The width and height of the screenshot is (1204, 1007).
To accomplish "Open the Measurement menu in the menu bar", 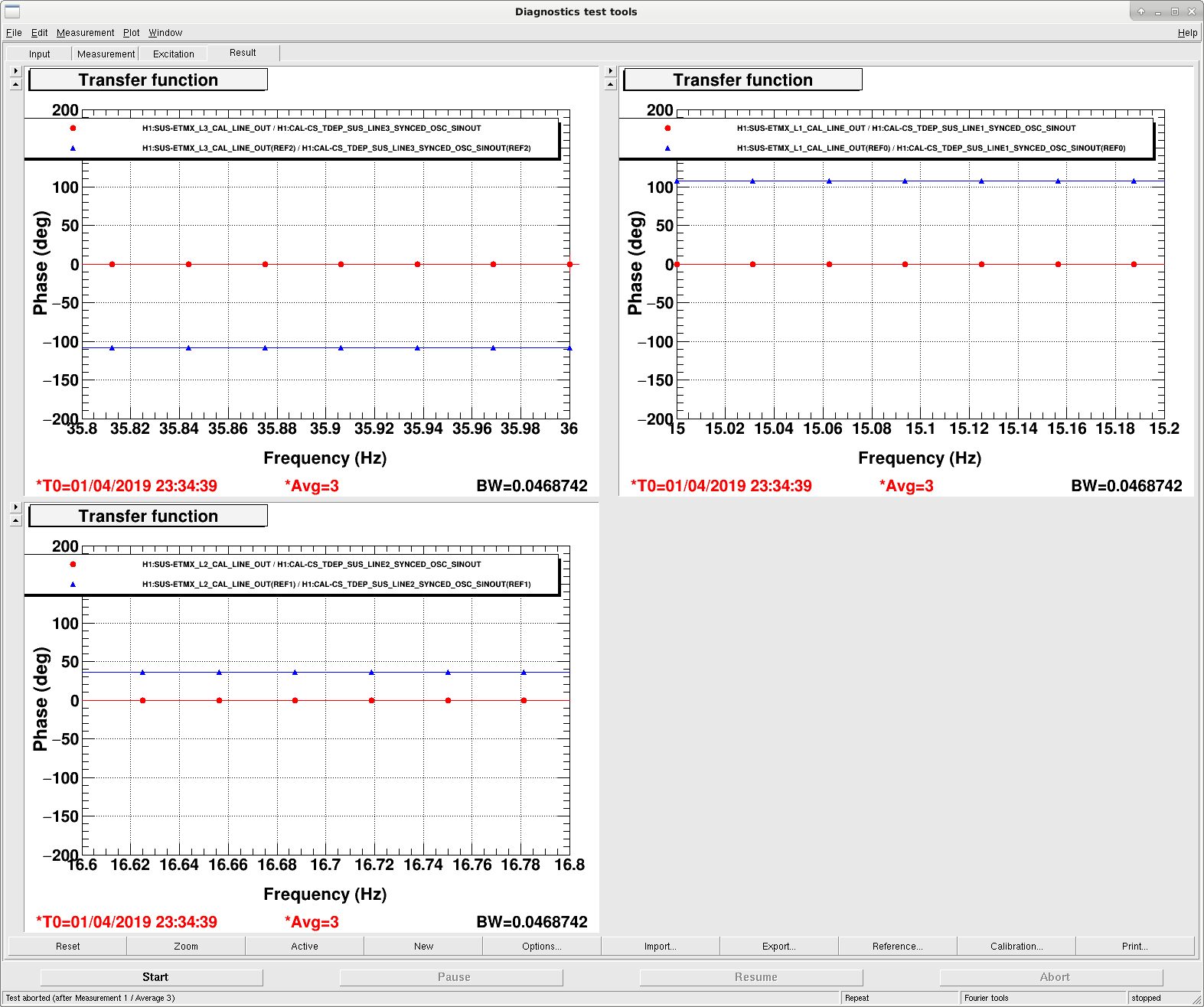I will tap(85, 33).
